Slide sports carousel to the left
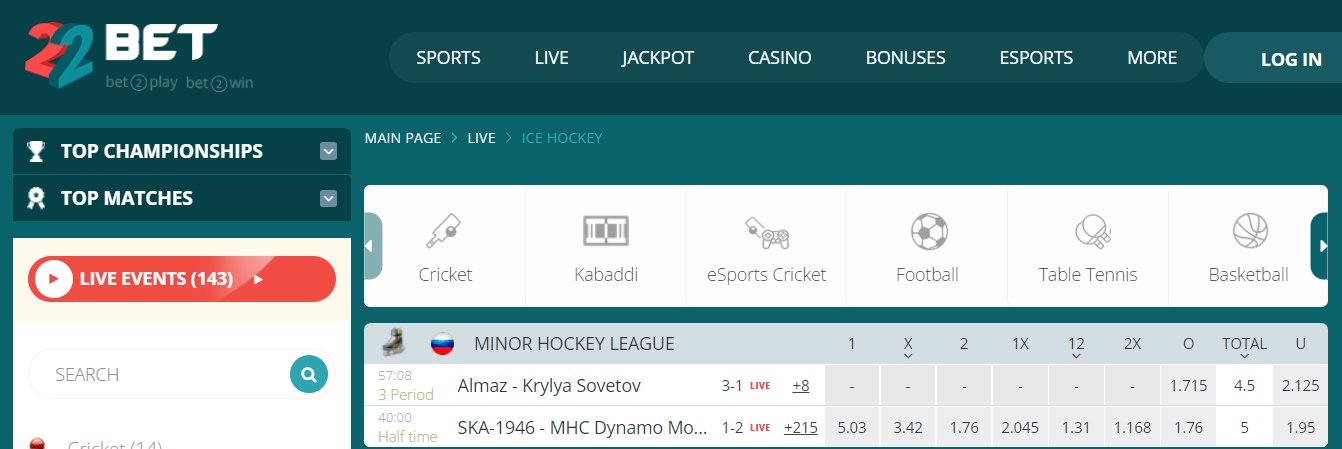The width and height of the screenshot is (1342, 449). coord(373,246)
